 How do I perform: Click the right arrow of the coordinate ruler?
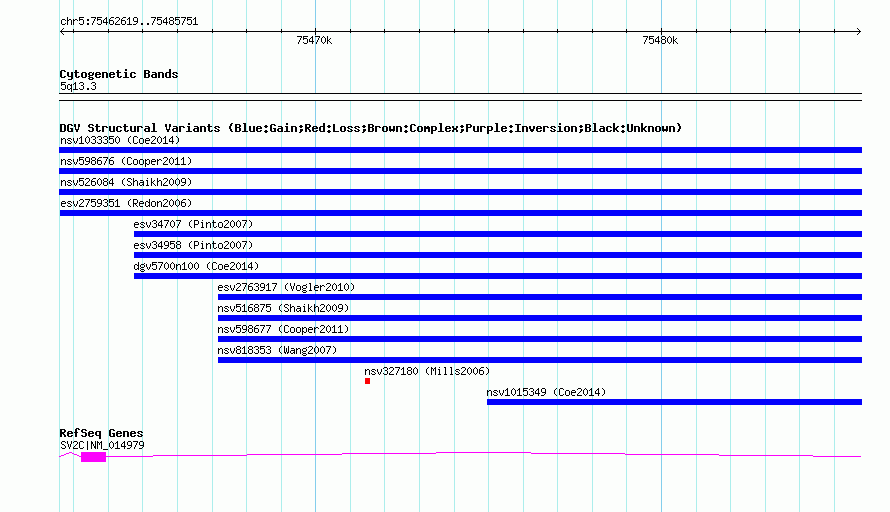tap(858, 32)
